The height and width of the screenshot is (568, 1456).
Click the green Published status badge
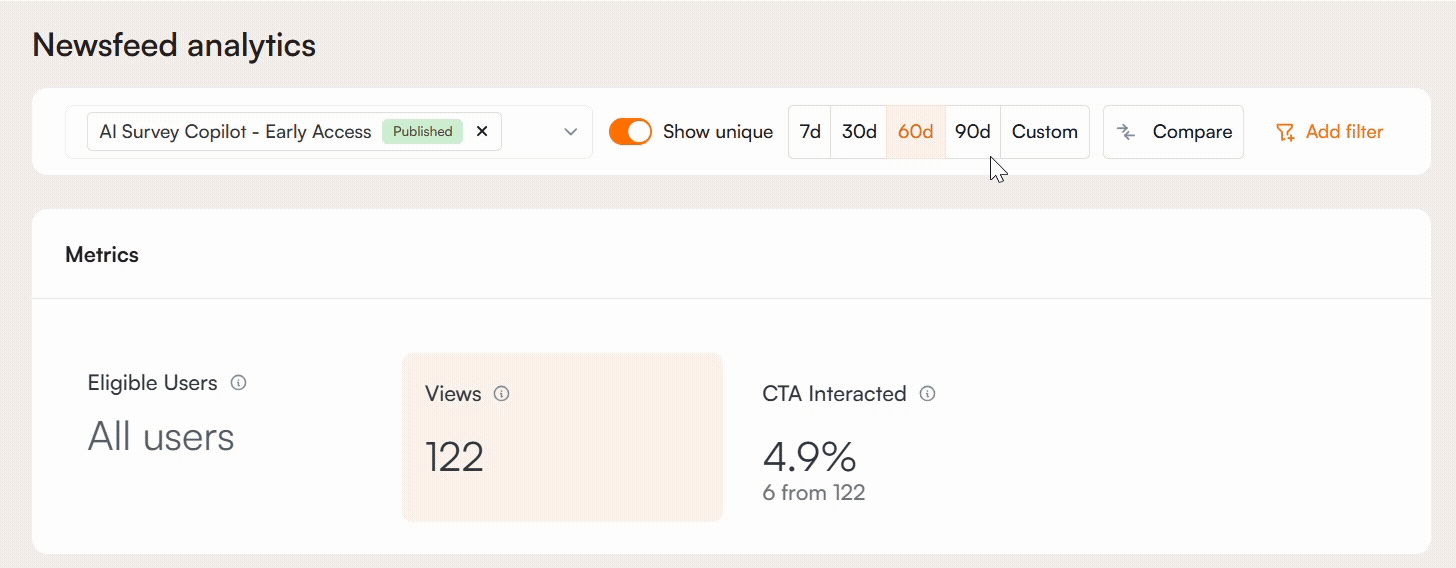coord(422,132)
